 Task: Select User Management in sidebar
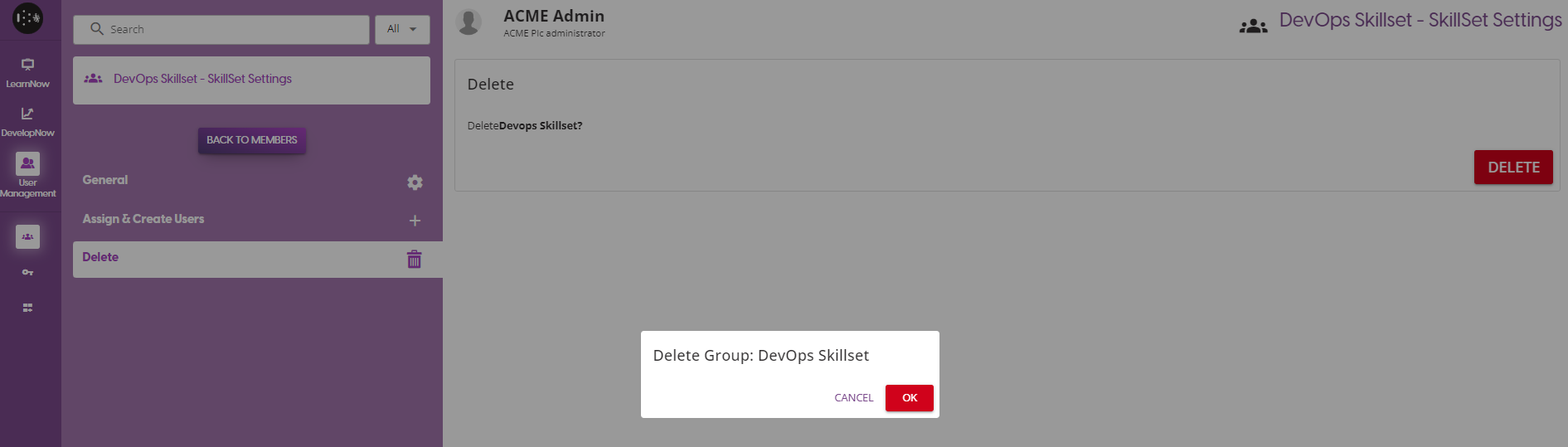[27, 173]
